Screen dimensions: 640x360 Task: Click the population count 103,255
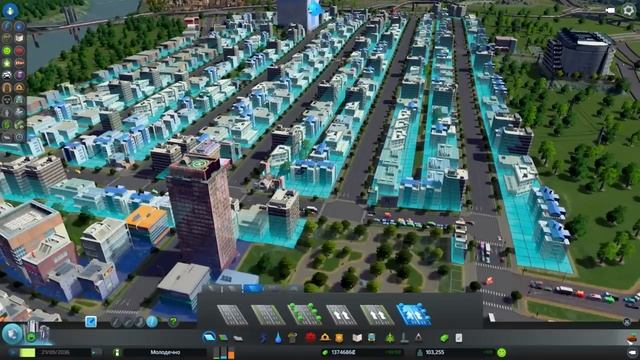coord(435,352)
